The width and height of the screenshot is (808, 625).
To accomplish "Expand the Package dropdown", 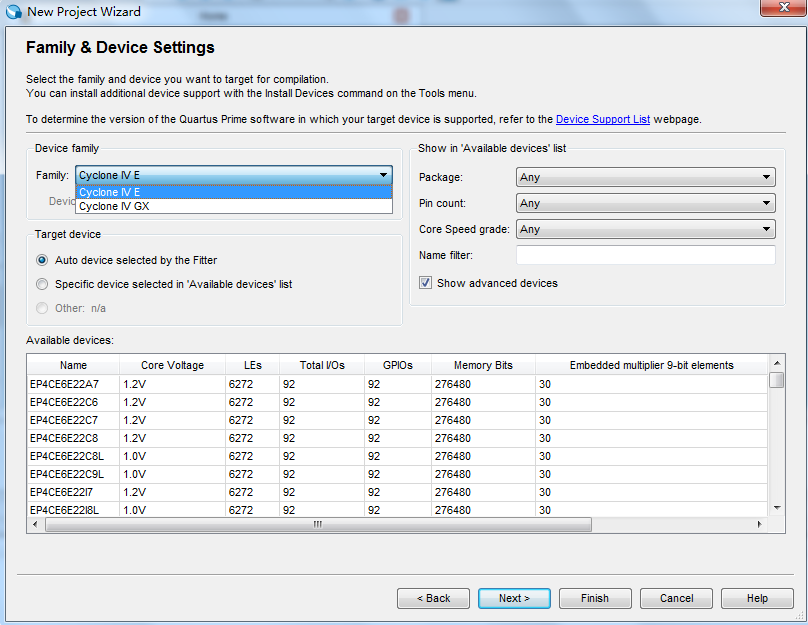I will click(x=645, y=177).
